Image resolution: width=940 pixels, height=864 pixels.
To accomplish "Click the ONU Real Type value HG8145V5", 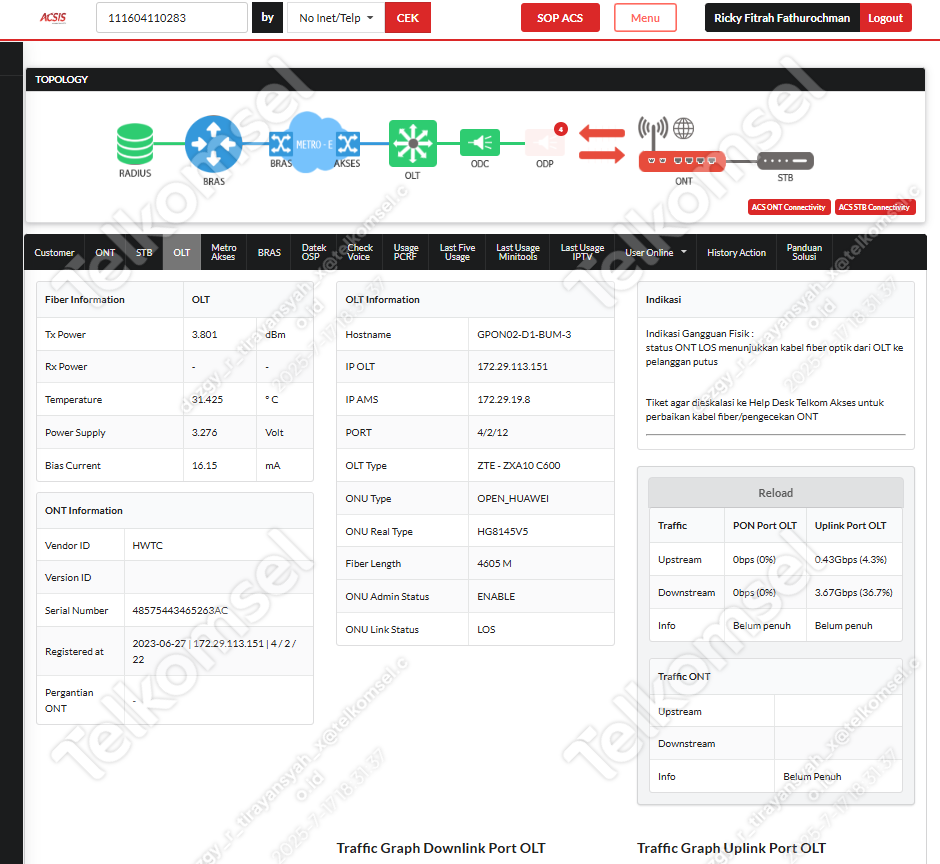I will (502, 531).
